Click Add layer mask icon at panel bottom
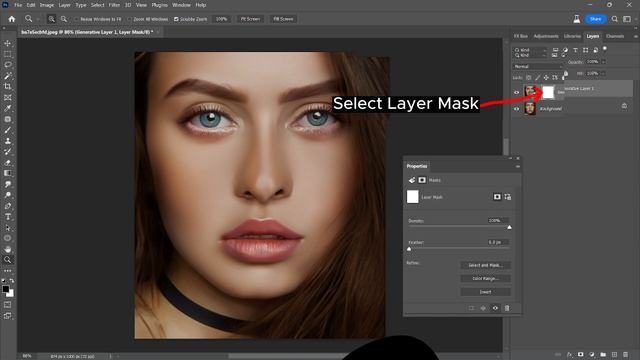640x360 pixels. [580, 355]
